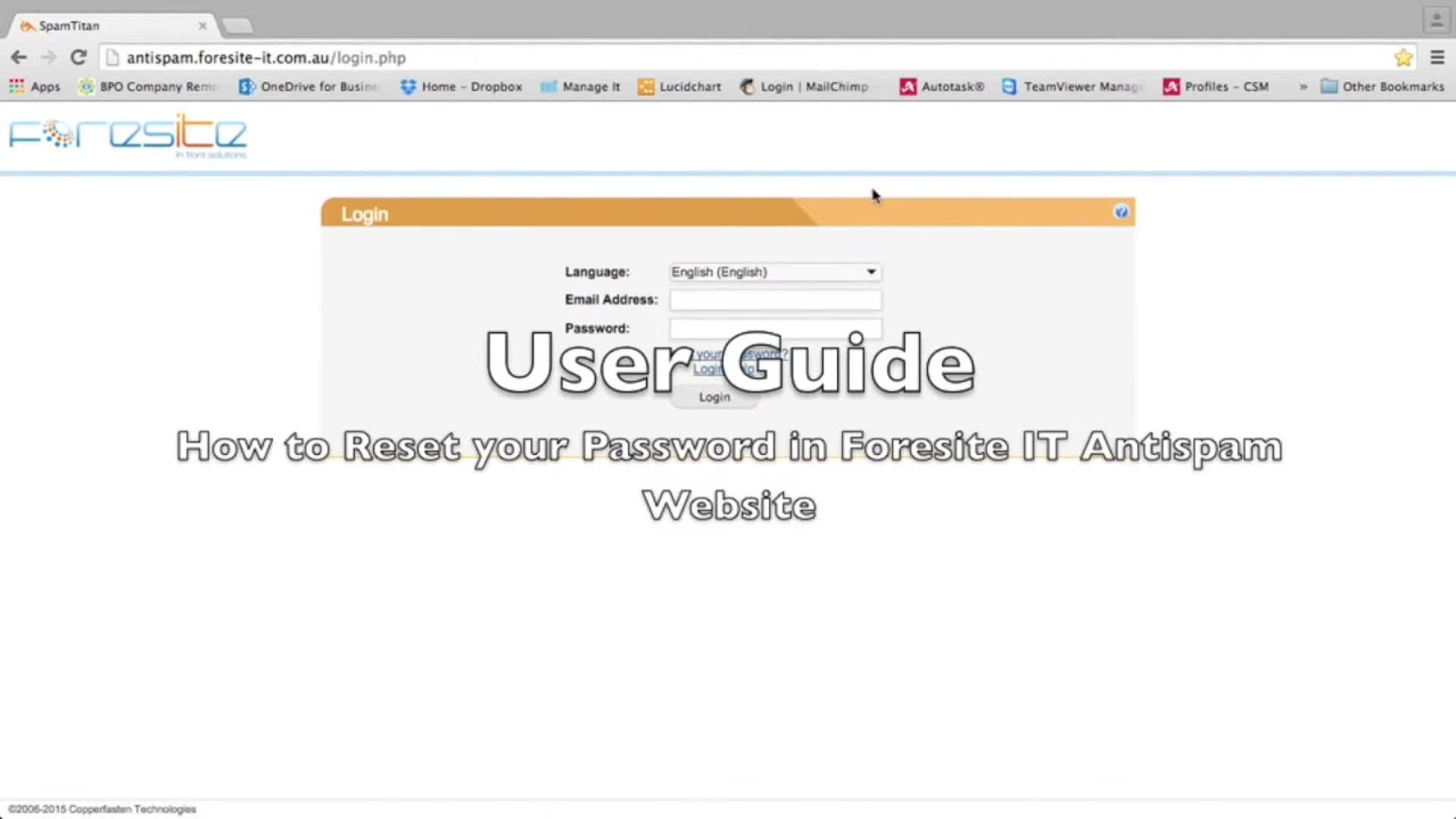This screenshot has width=1456, height=819.
Task: Open a new tab button
Action: click(x=237, y=27)
